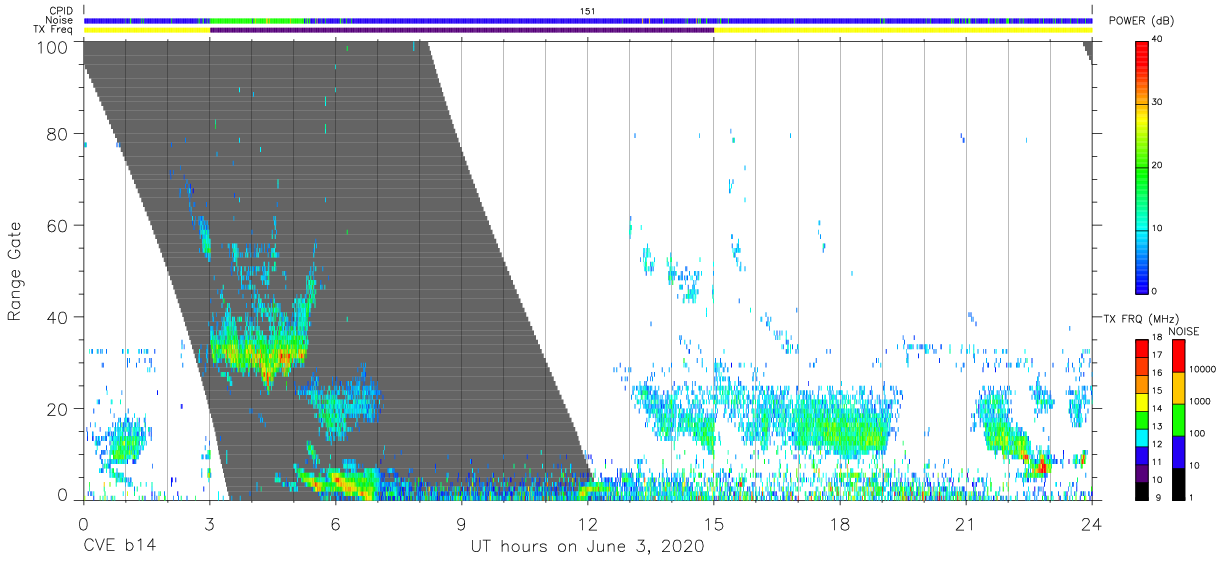The height and width of the screenshot is (567, 1228).
Task: Click the 6 tick on UT hours axis
Action: click(335, 524)
